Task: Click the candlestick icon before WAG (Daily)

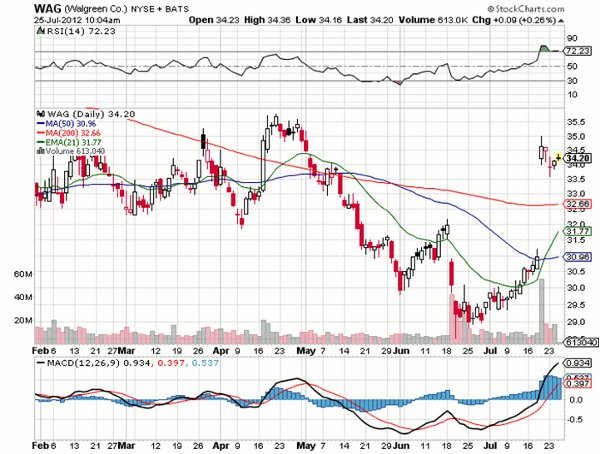Action: tap(39, 114)
